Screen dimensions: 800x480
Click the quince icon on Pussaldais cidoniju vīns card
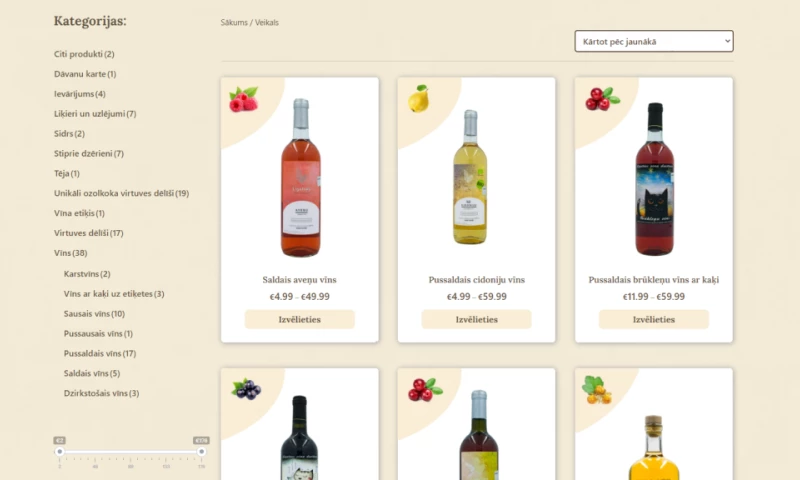pos(418,98)
